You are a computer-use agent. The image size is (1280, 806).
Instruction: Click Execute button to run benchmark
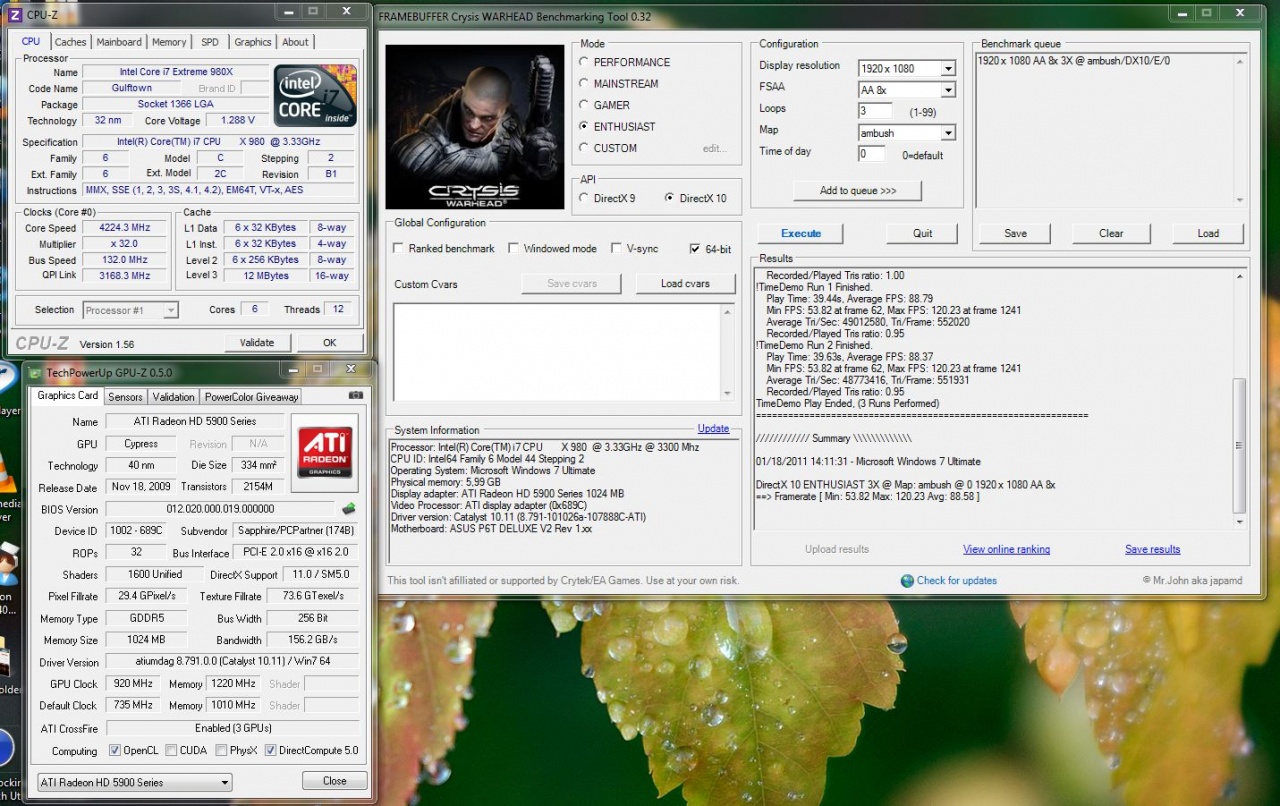tap(801, 233)
